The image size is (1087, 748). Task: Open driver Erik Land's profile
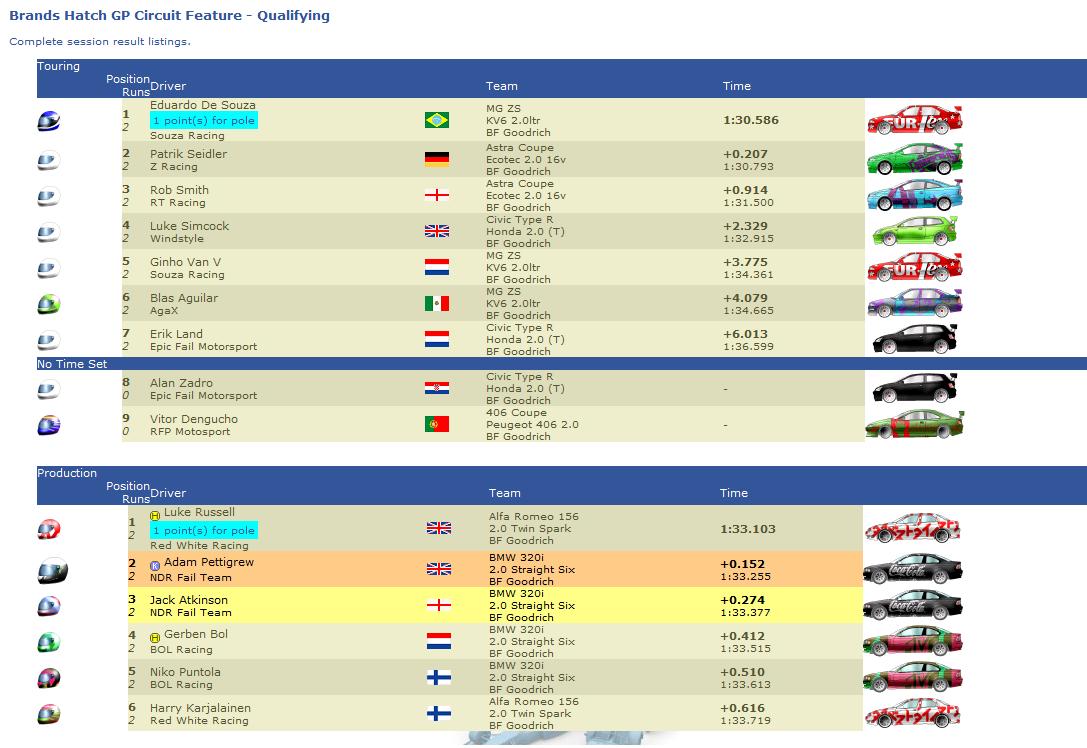coord(177,334)
